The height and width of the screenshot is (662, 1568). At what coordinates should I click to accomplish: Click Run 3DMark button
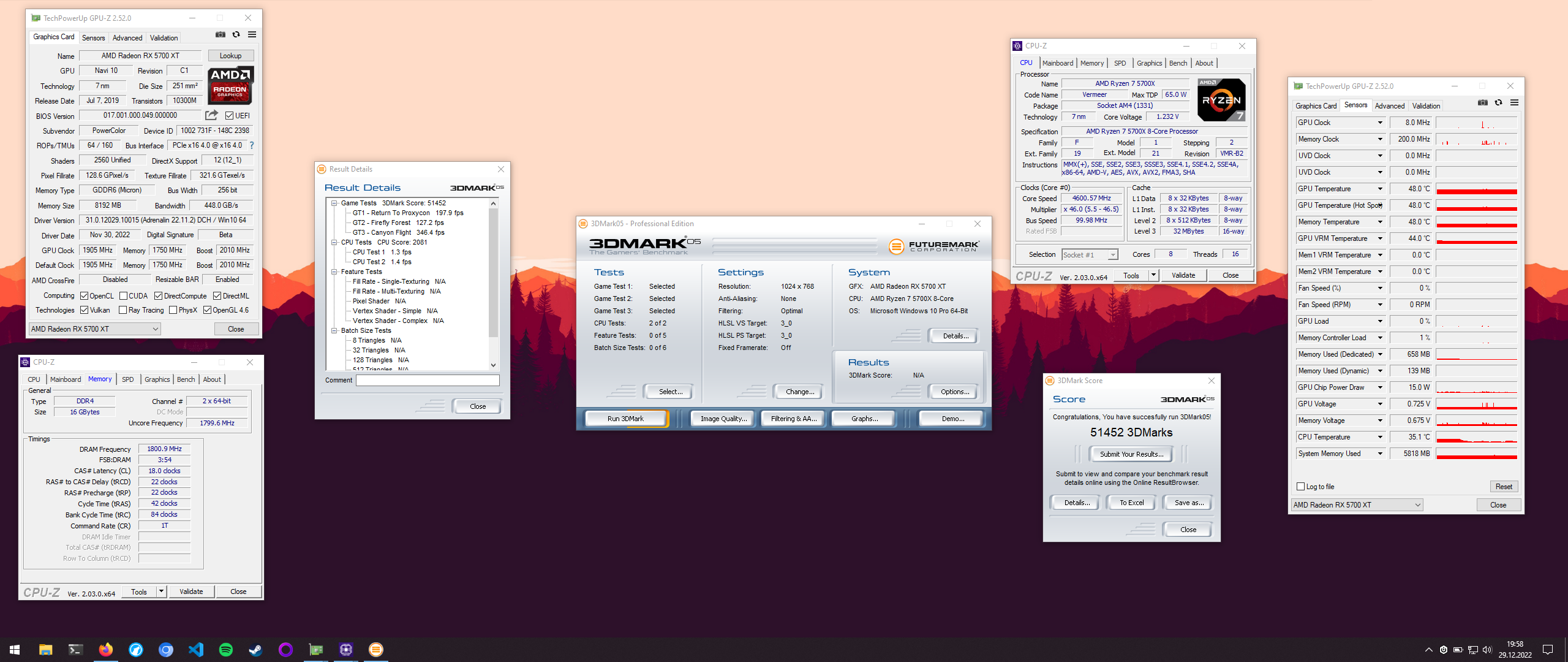(x=625, y=419)
